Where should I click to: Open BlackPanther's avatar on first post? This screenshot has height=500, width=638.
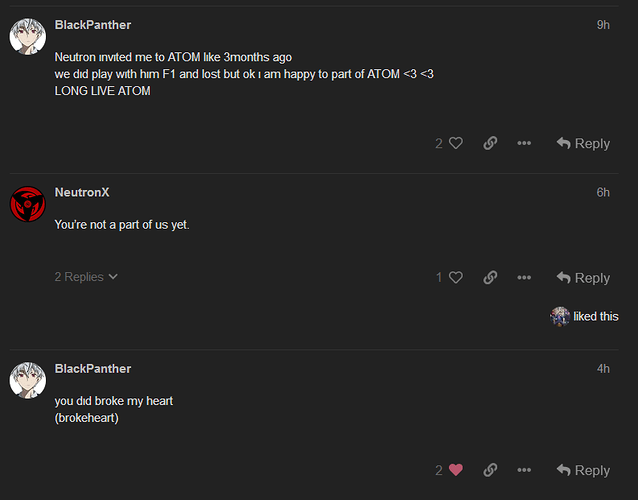(28, 37)
